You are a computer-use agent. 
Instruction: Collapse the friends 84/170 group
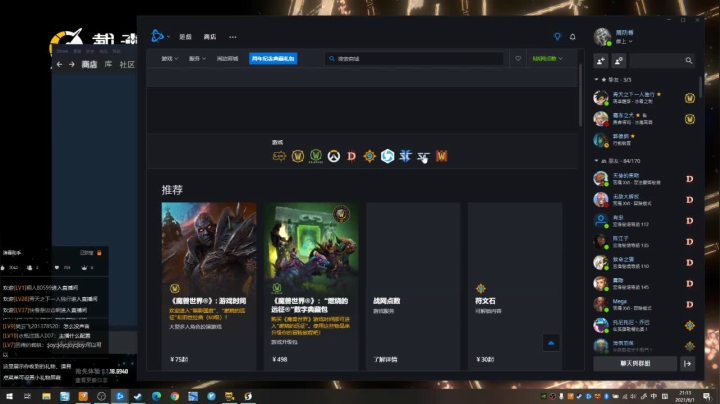tap(617, 161)
